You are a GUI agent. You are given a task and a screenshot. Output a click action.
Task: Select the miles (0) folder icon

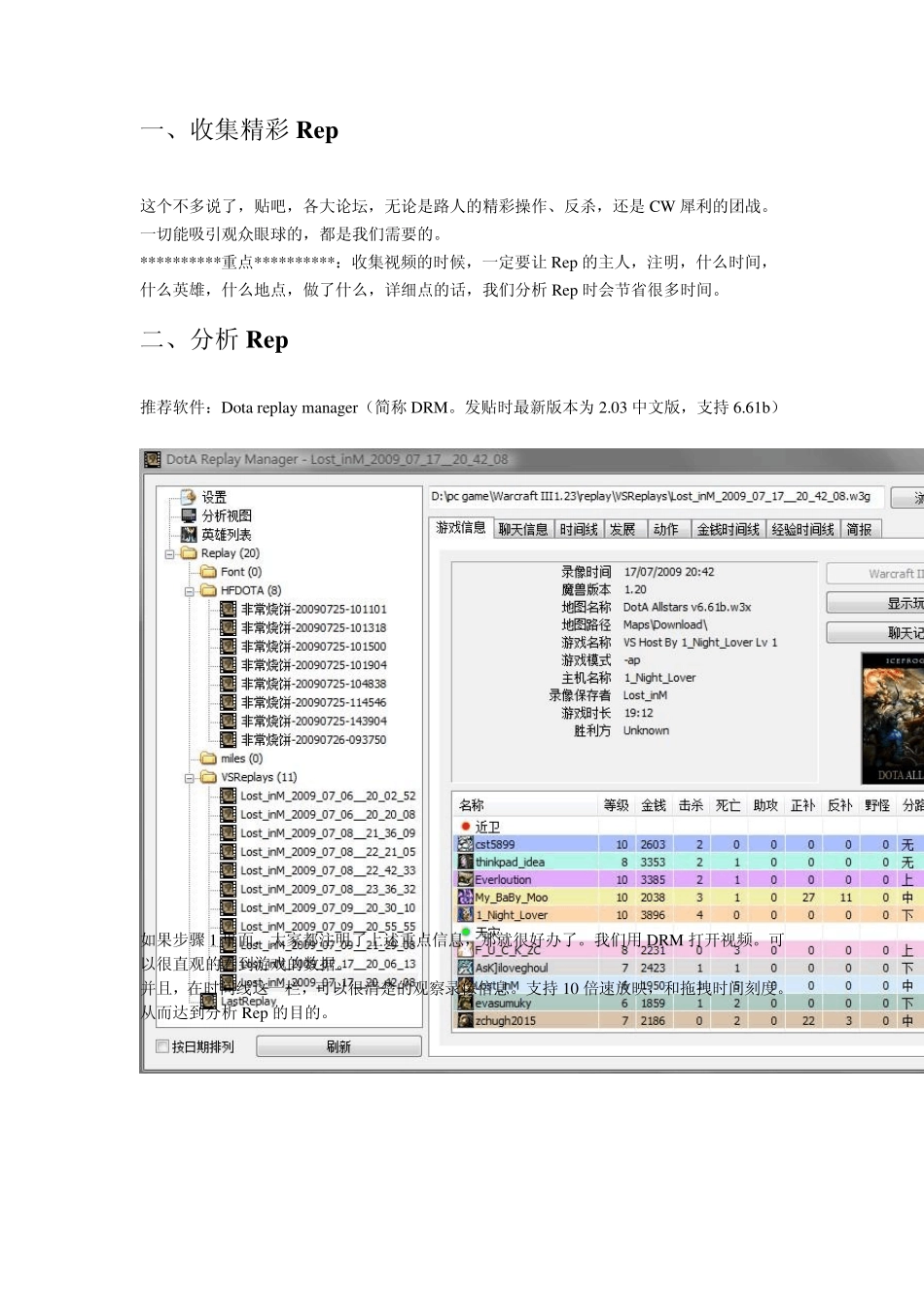pos(208,759)
